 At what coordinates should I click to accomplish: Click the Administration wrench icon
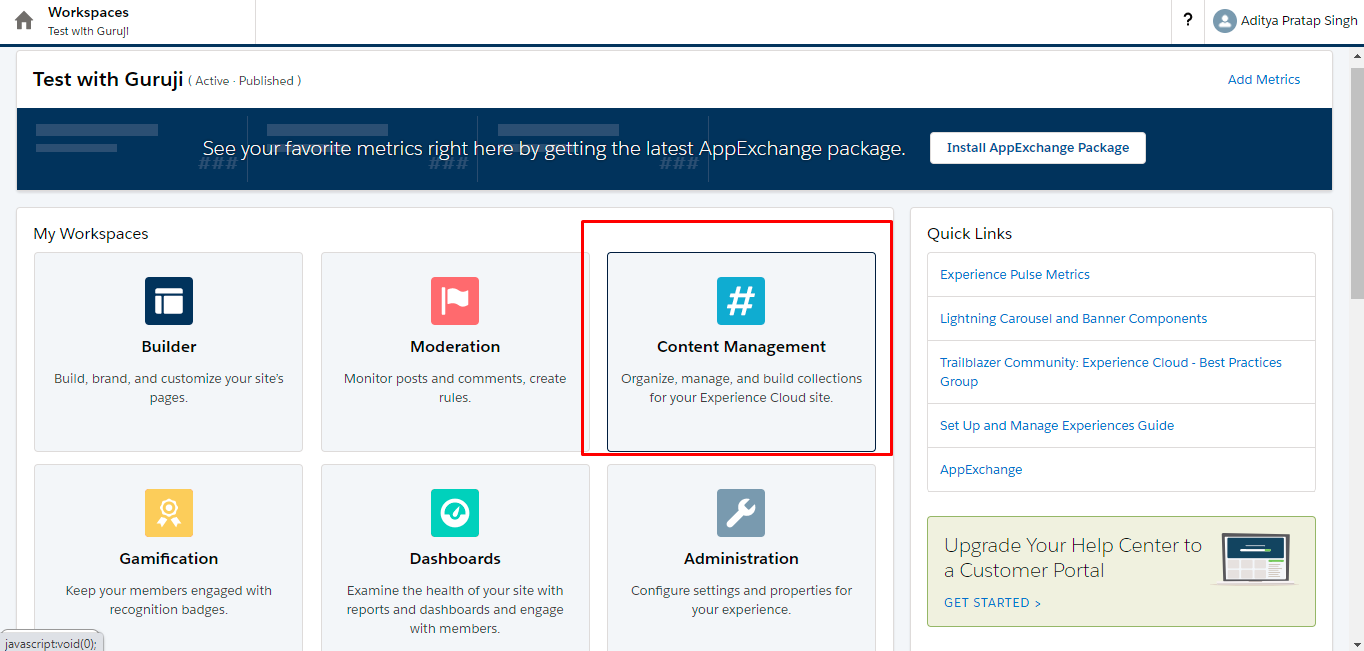[x=741, y=513]
